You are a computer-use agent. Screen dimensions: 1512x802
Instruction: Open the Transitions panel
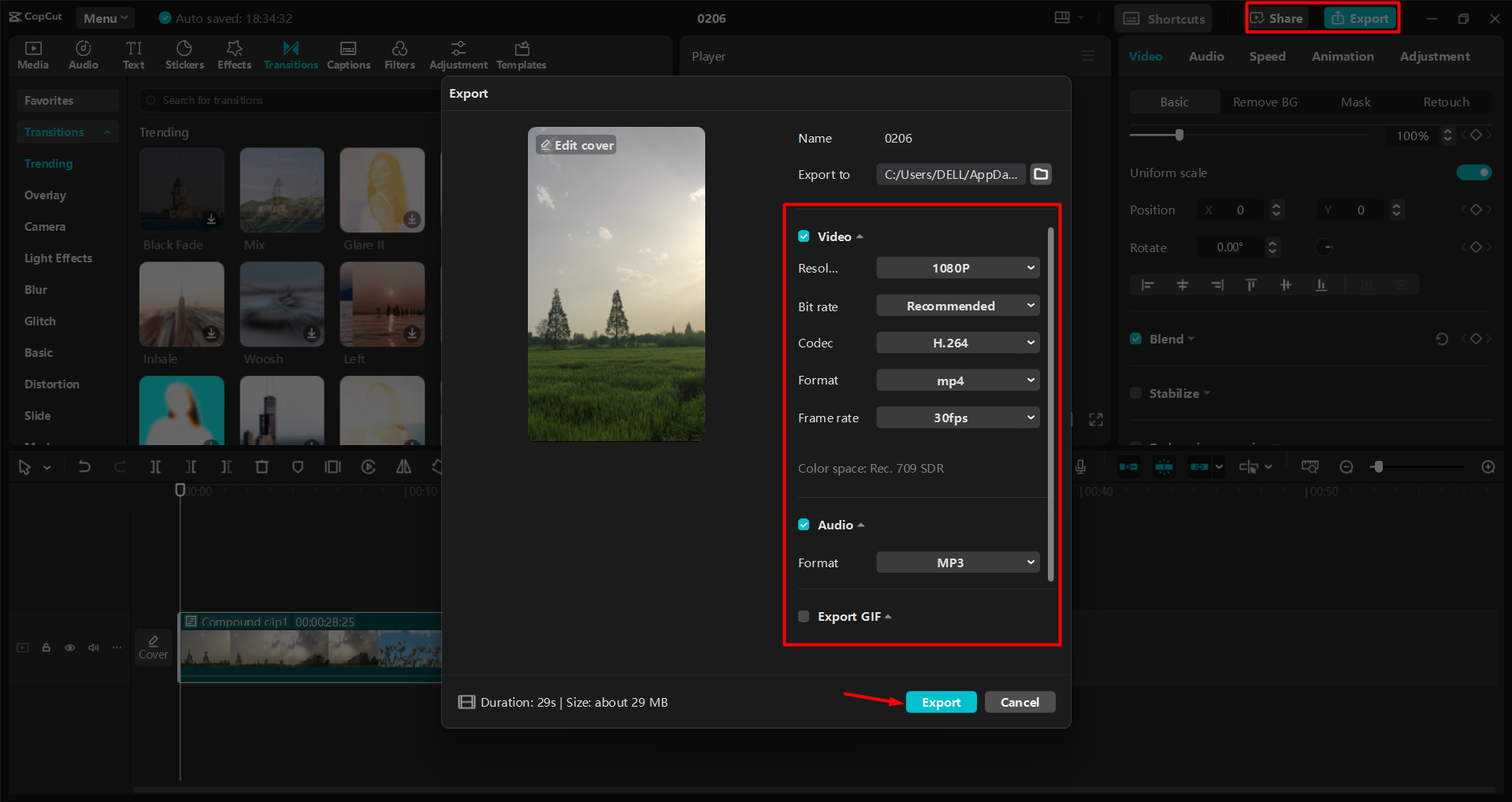click(290, 54)
